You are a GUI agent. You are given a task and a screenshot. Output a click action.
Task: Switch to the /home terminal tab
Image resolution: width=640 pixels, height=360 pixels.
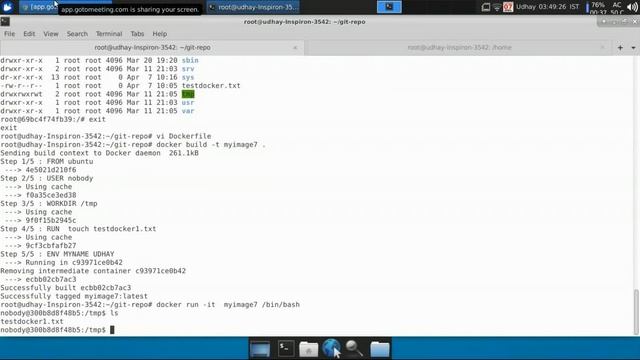[459, 48]
